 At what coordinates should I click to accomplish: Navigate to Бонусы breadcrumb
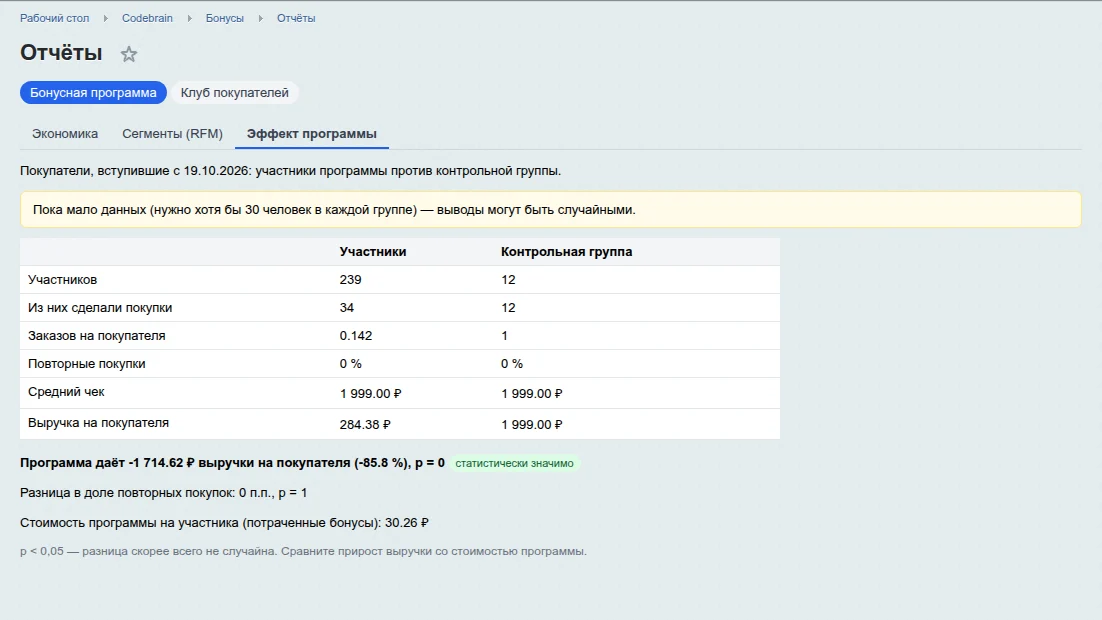click(x=225, y=18)
